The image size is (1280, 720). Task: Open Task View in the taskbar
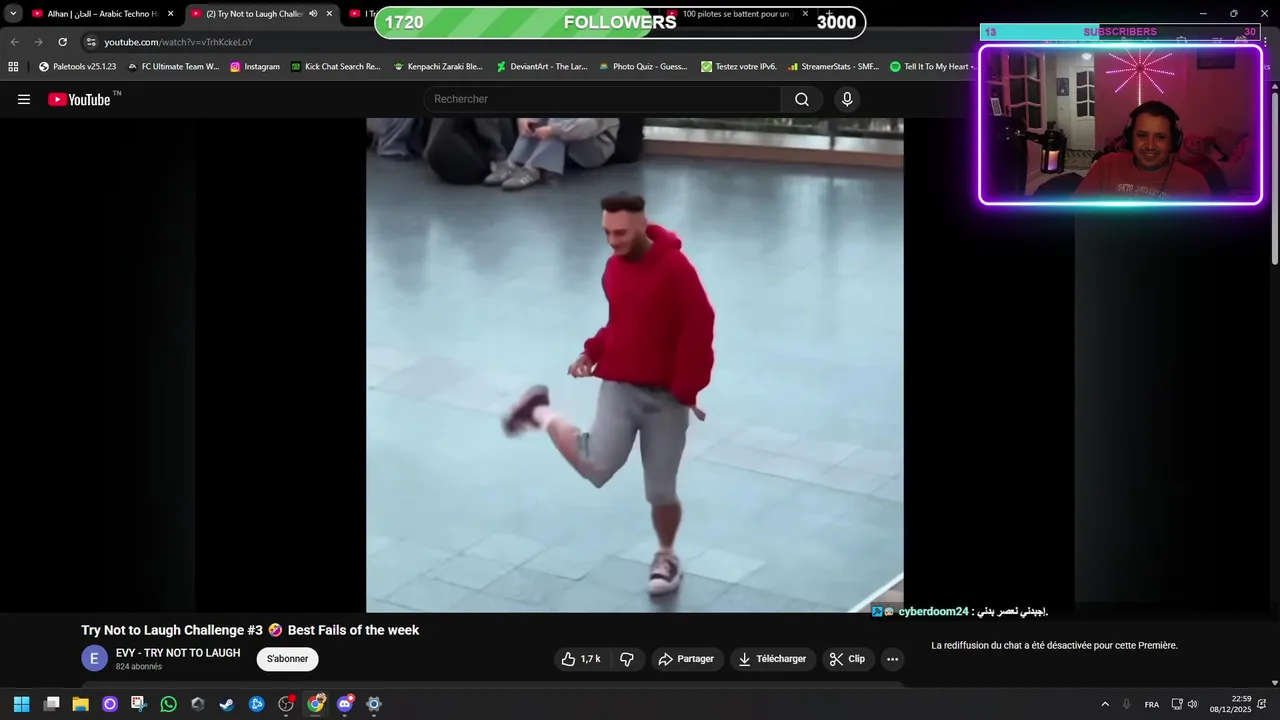pyautogui.click(x=51, y=704)
